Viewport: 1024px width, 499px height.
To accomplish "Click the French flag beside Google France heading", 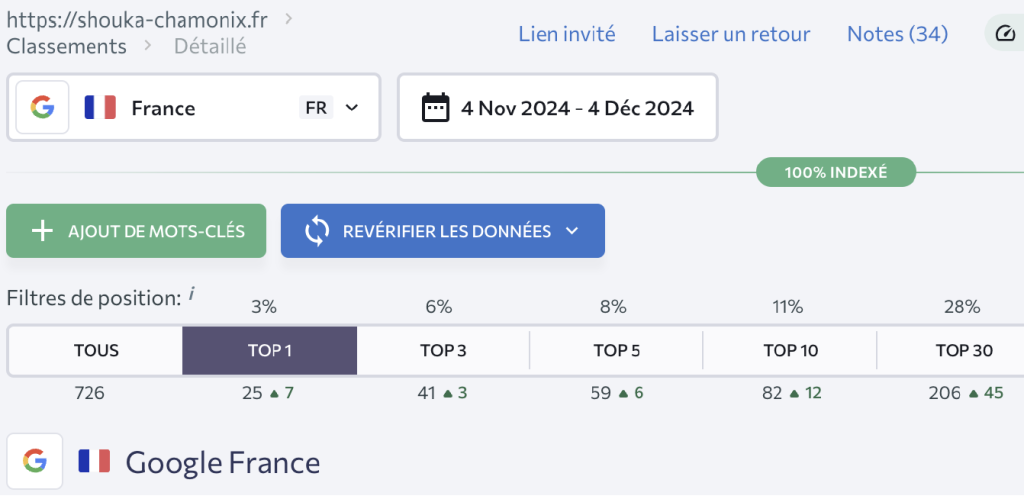I will (94, 461).
